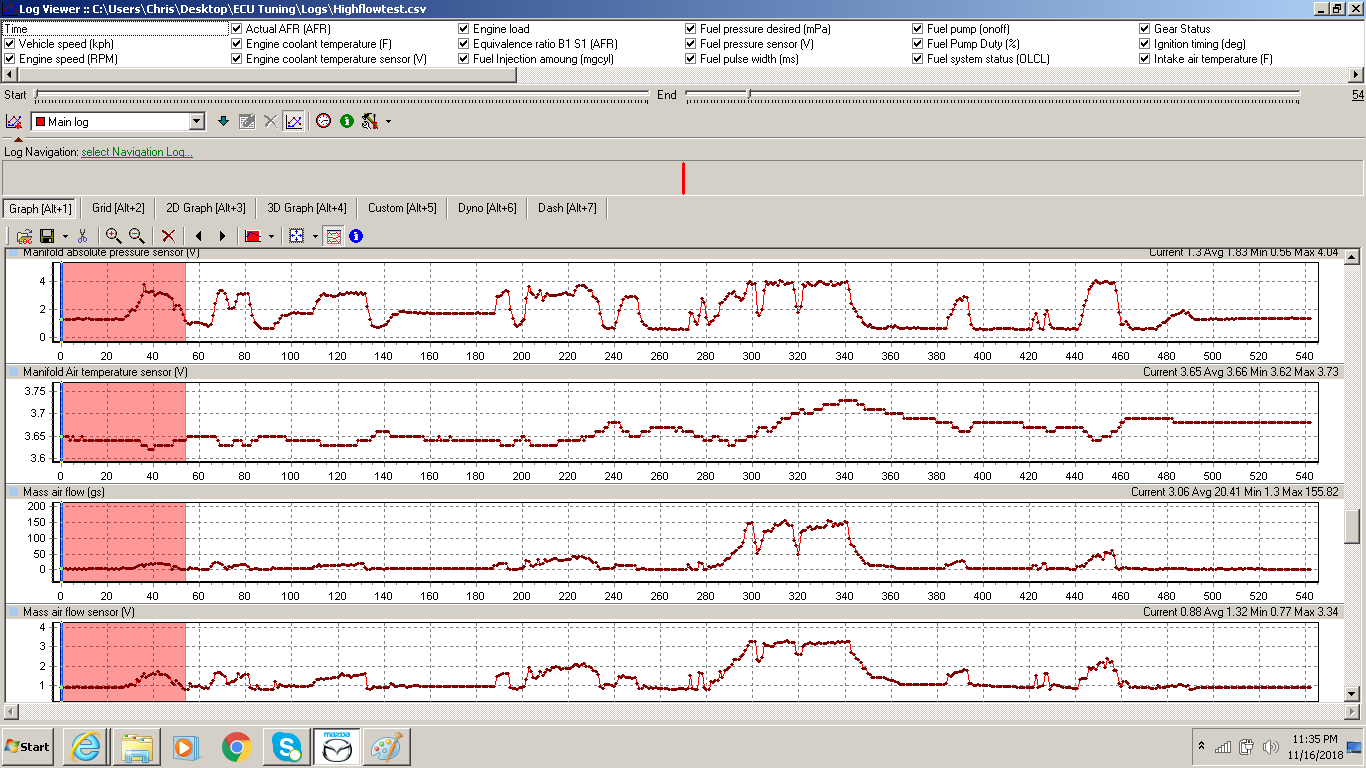Toggle Fuel Pump Duty (%) checkbox
The height and width of the screenshot is (768, 1366).
pyautogui.click(x=918, y=44)
